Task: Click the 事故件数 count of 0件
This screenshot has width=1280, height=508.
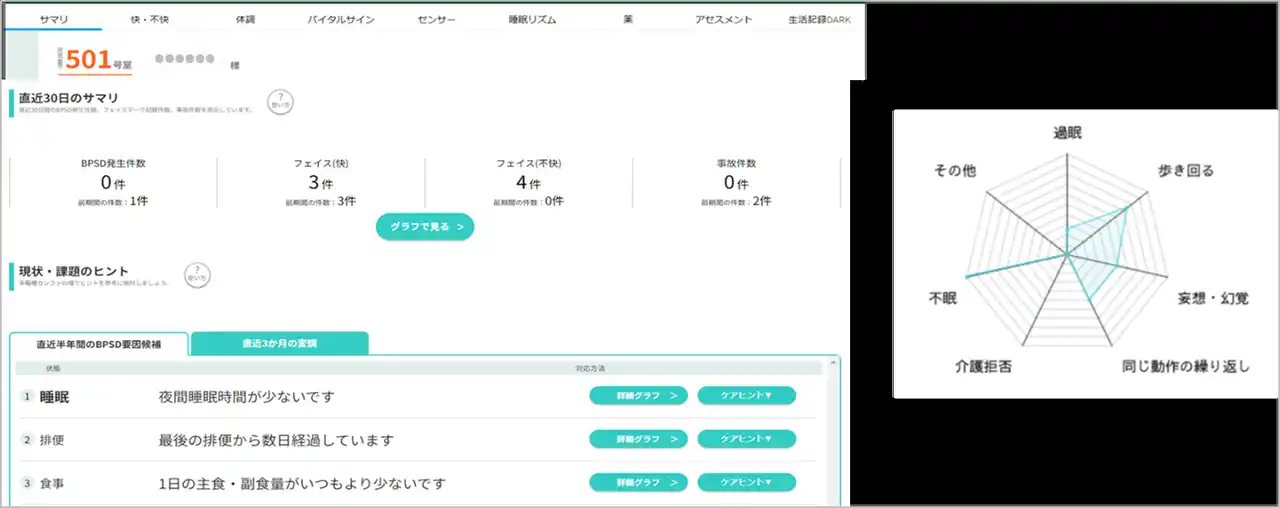Action: pos(735,183)
